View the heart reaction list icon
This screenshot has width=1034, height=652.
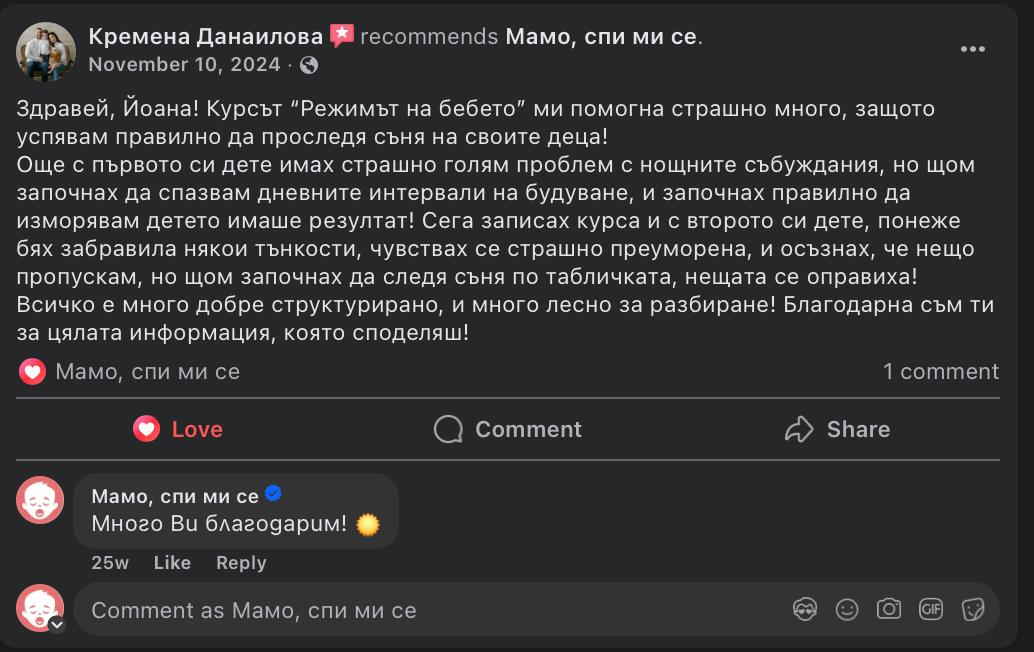tap(33, 372)
